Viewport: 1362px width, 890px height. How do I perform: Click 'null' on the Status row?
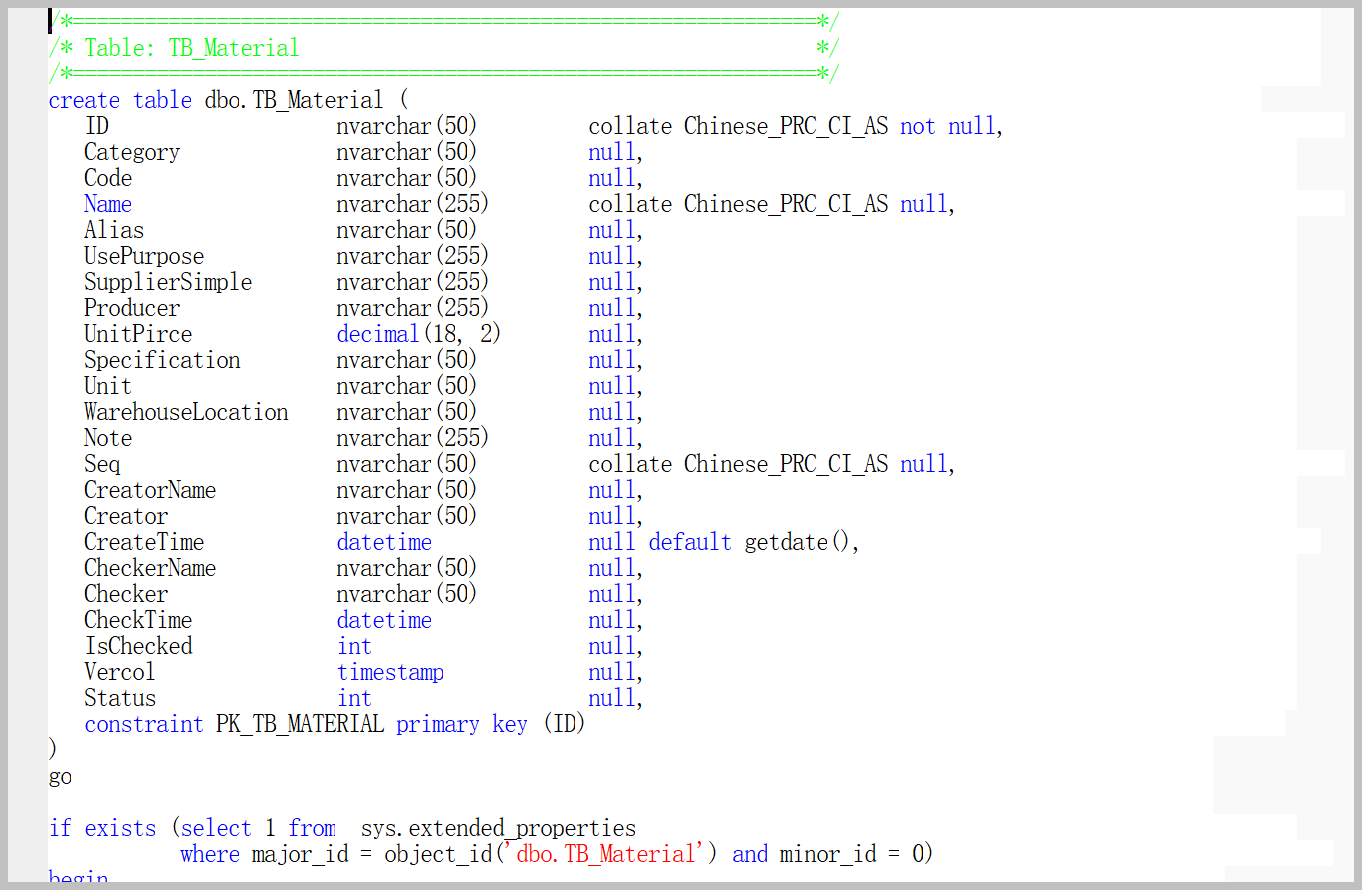(612, 698)
